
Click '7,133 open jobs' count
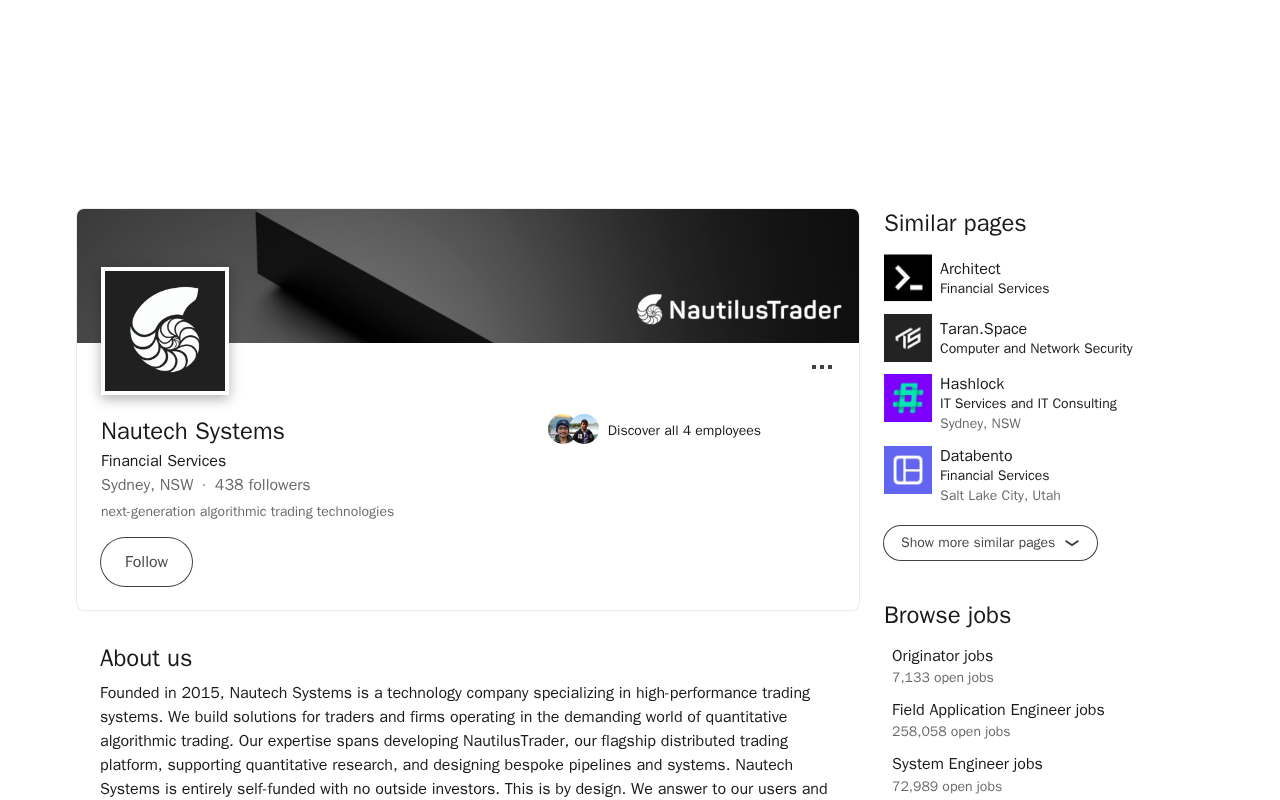click(943, 678)
